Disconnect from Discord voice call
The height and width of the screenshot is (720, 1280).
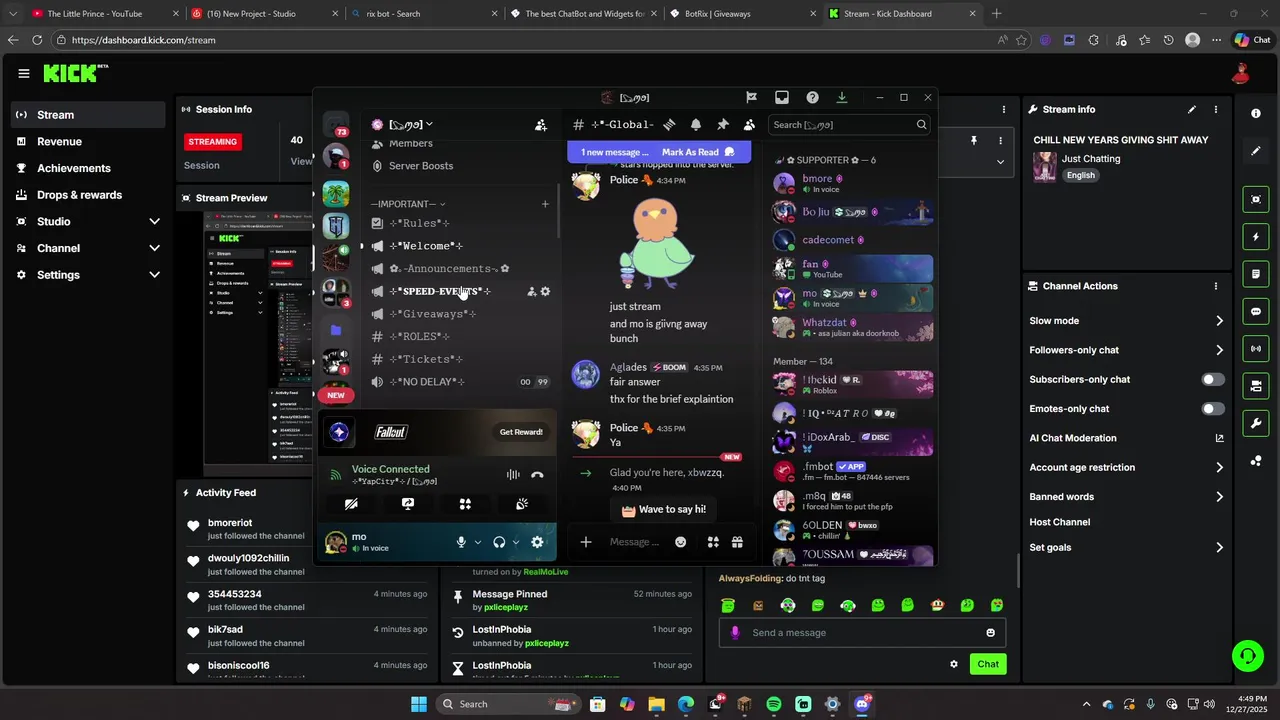(537, 475)
